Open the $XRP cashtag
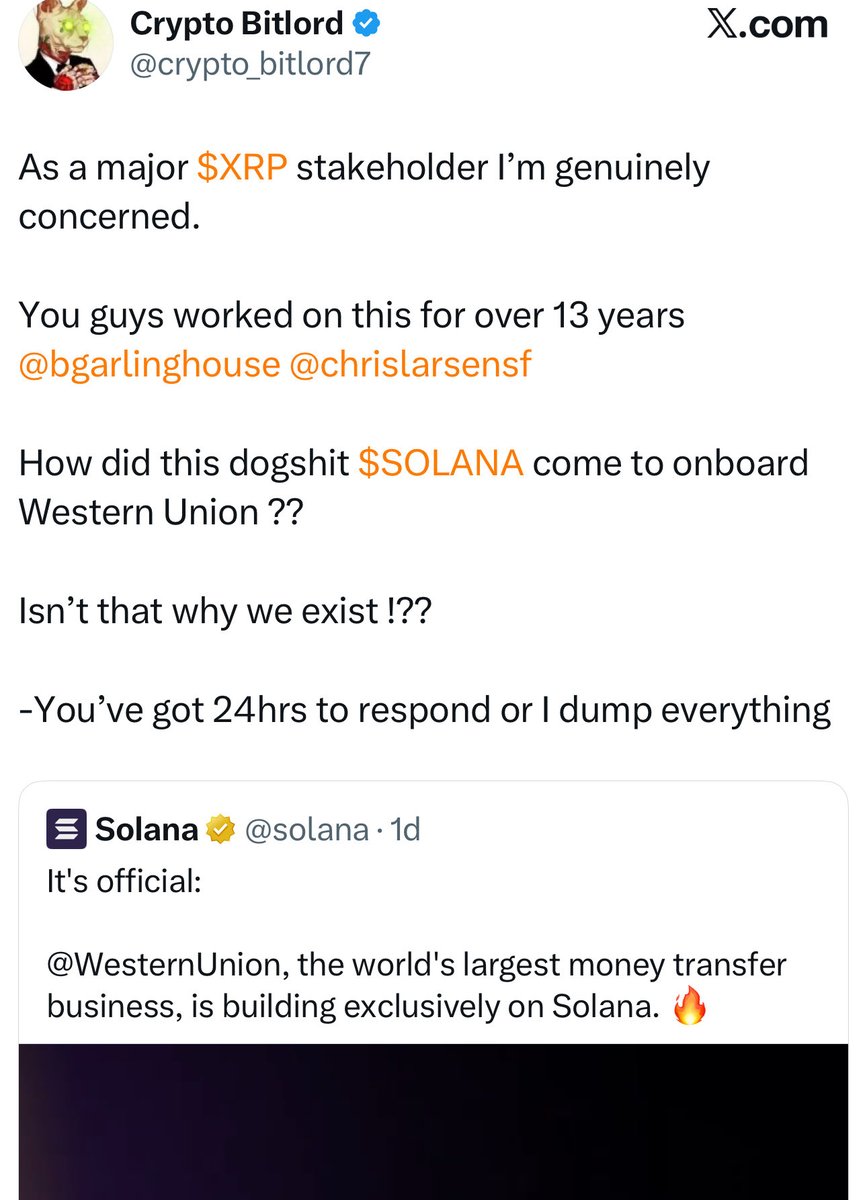This screenshot has height=1200, width=867. coord(243,168)
